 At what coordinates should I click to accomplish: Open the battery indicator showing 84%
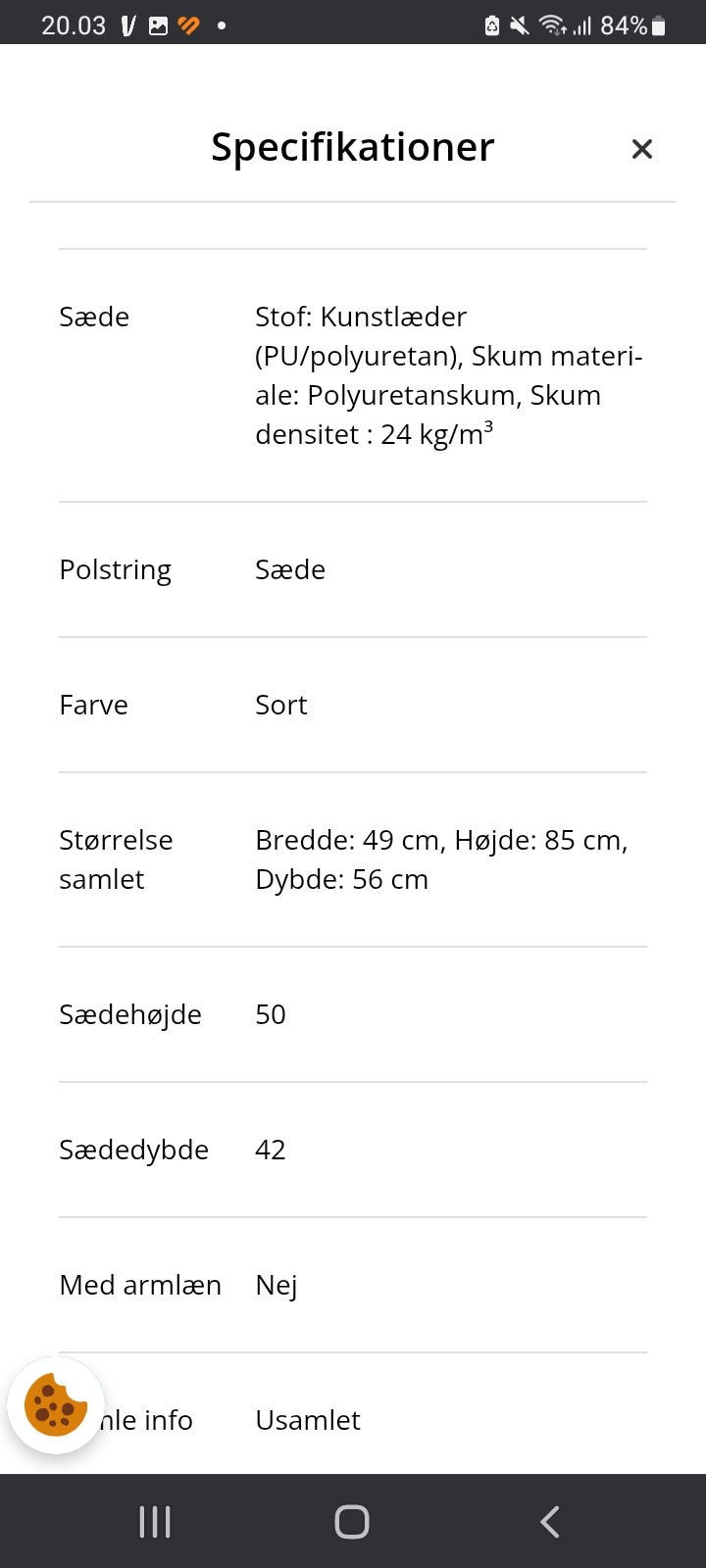click(x=637, y=24)
